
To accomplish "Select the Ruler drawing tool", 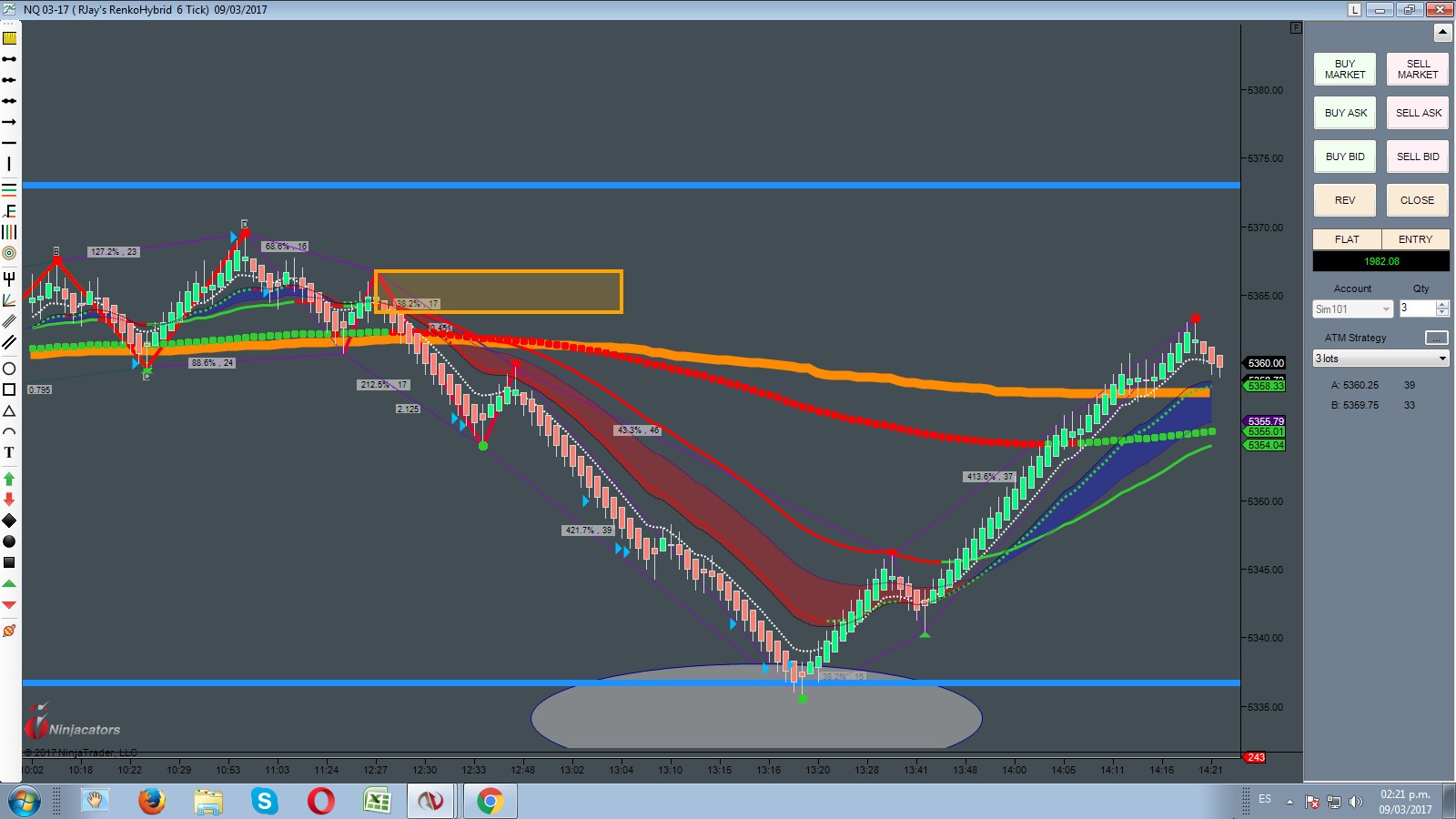I will click(9, 38).
